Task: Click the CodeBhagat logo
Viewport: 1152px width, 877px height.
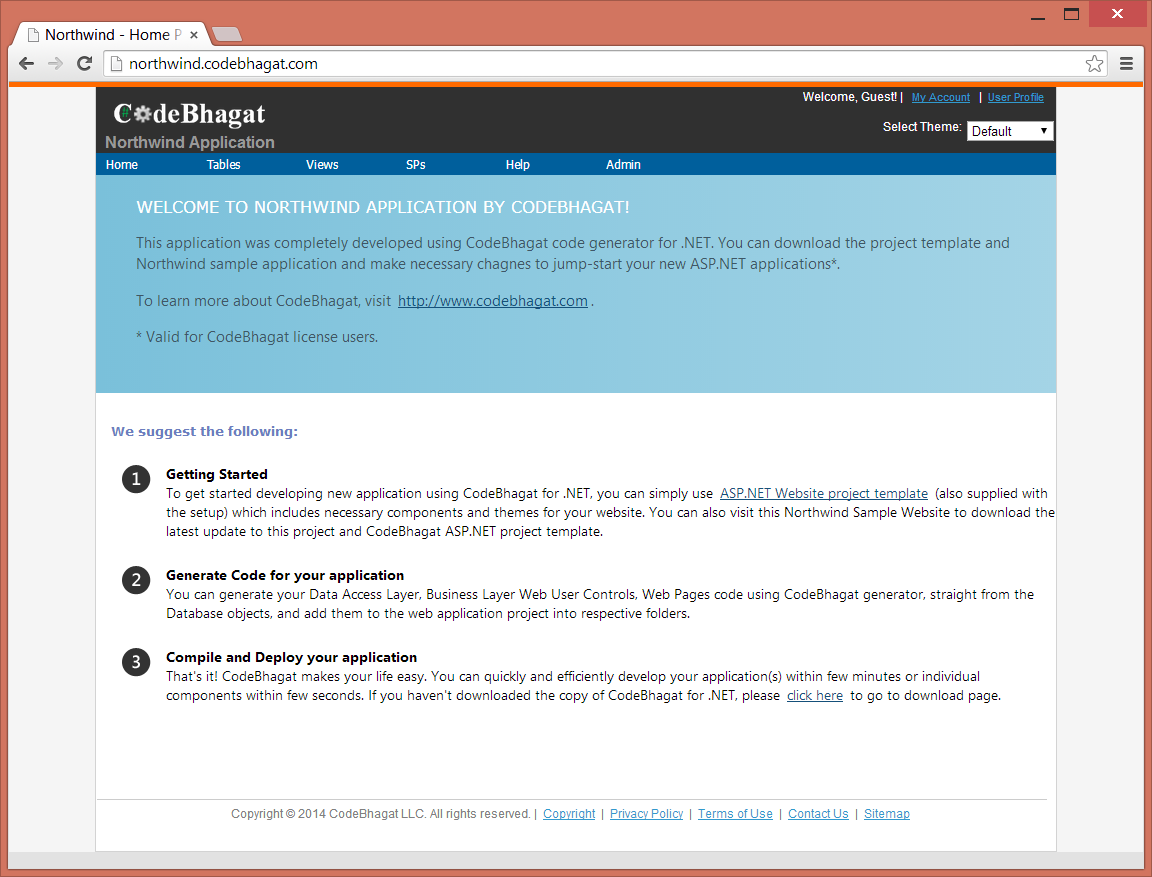Action: 189,114
